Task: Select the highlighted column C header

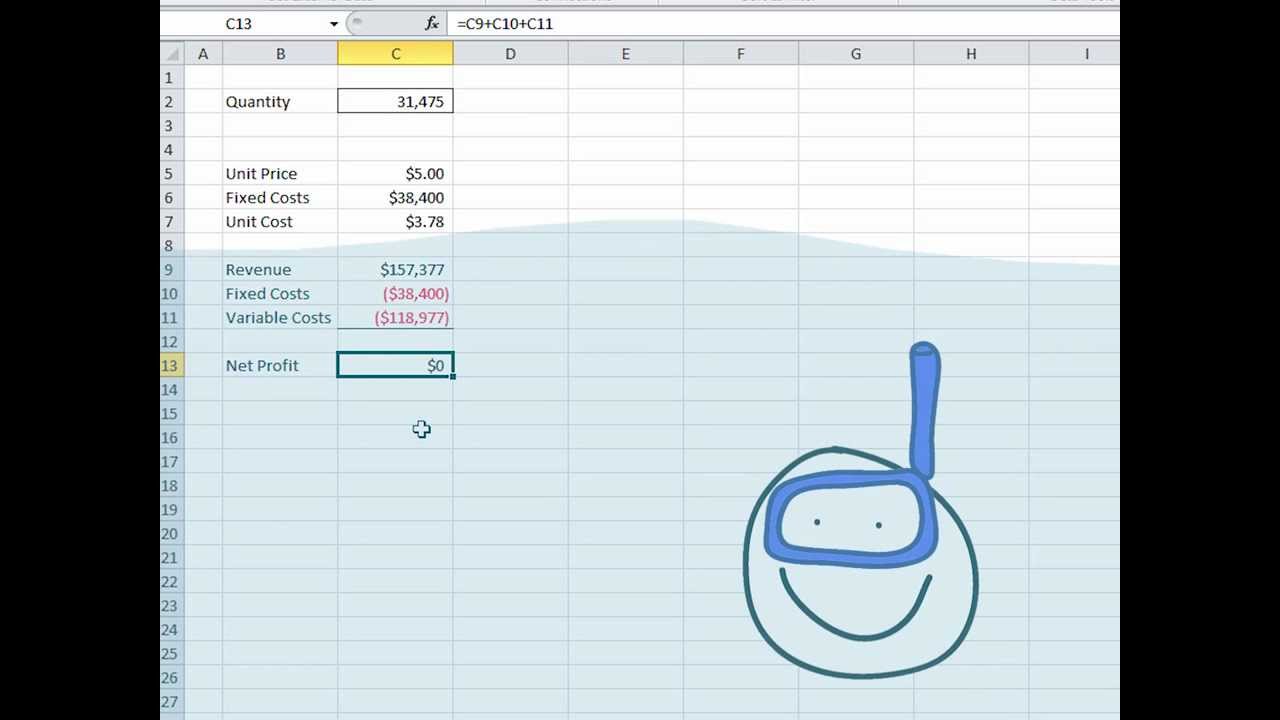Action: coord(395,54)
